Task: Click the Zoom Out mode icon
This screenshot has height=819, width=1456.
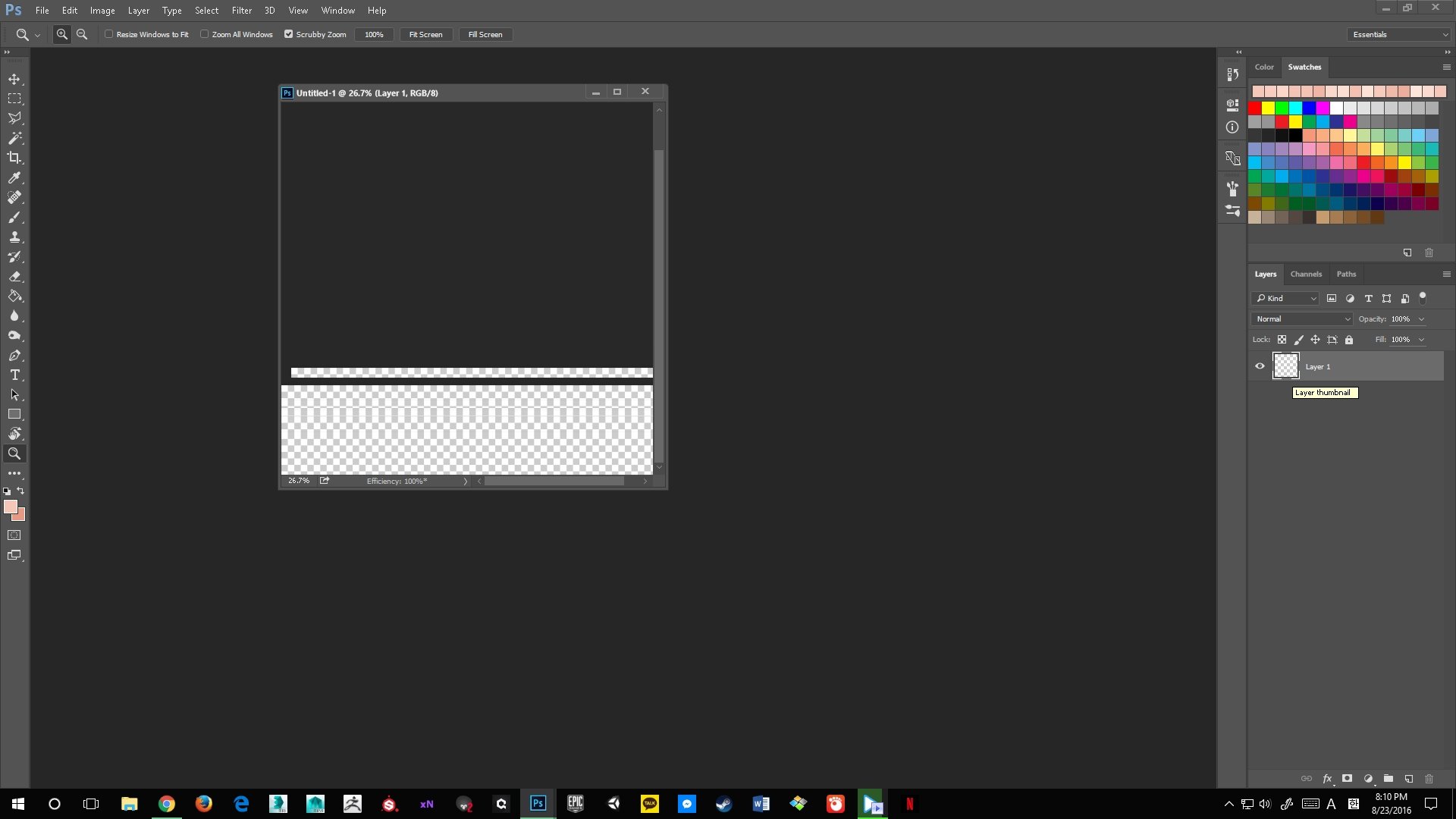Action: click(82, 34)
